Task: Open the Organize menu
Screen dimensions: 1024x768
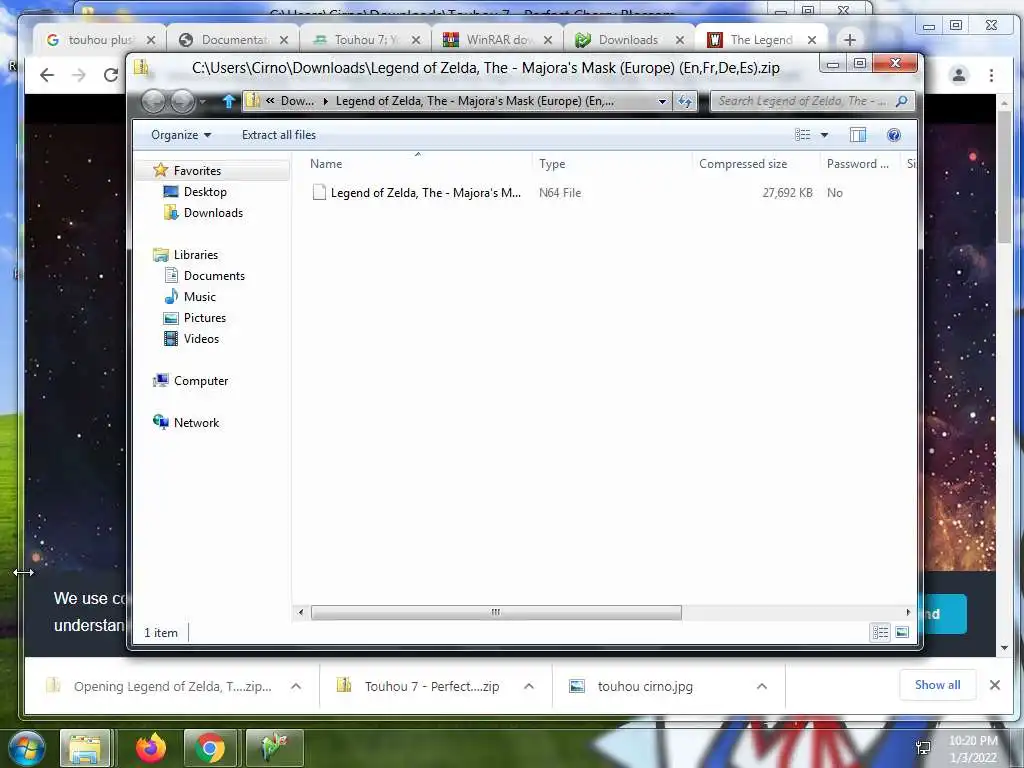Action: [181, 135]
